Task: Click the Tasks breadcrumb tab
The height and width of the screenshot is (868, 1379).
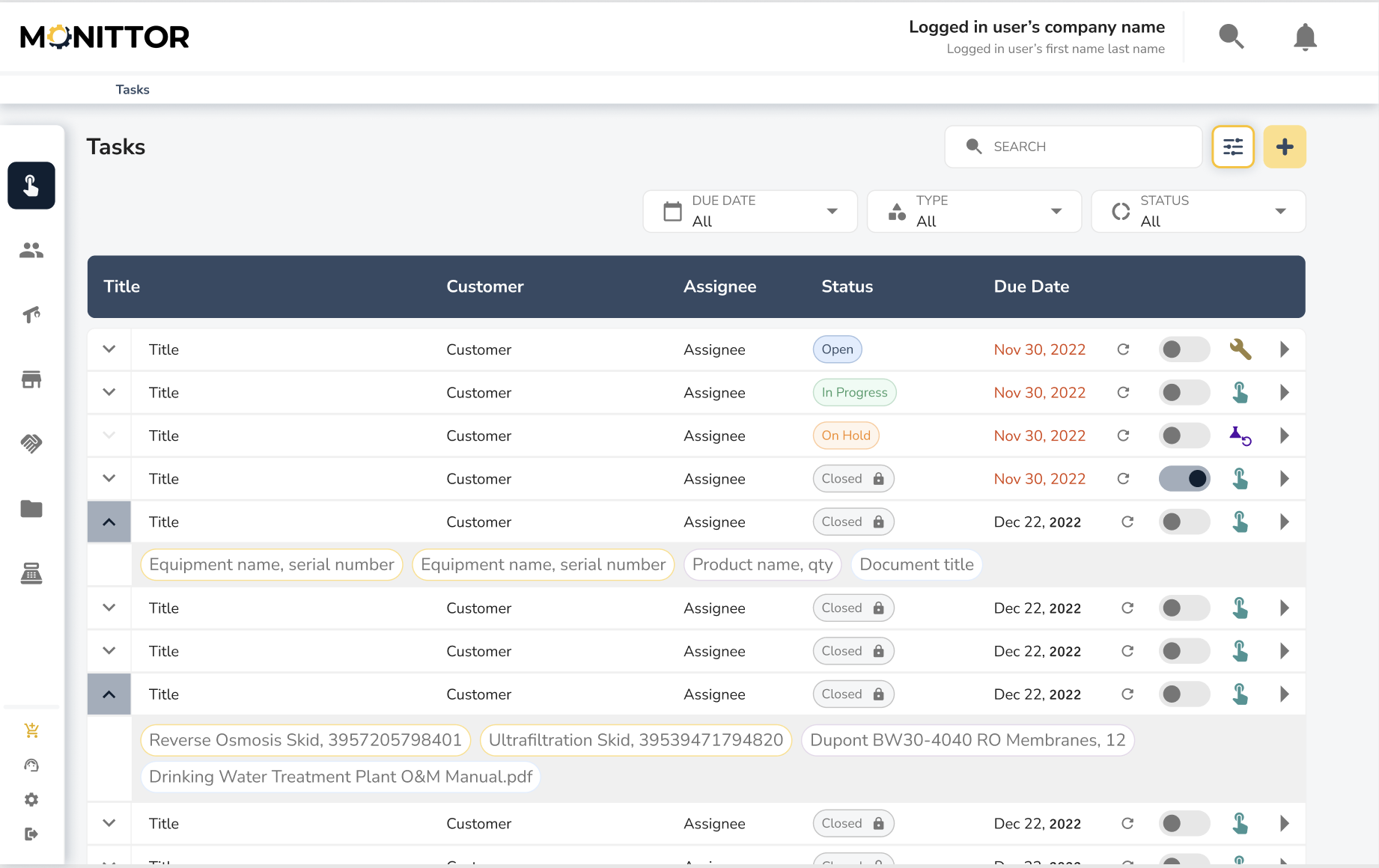Action: [x=133, y=90]
